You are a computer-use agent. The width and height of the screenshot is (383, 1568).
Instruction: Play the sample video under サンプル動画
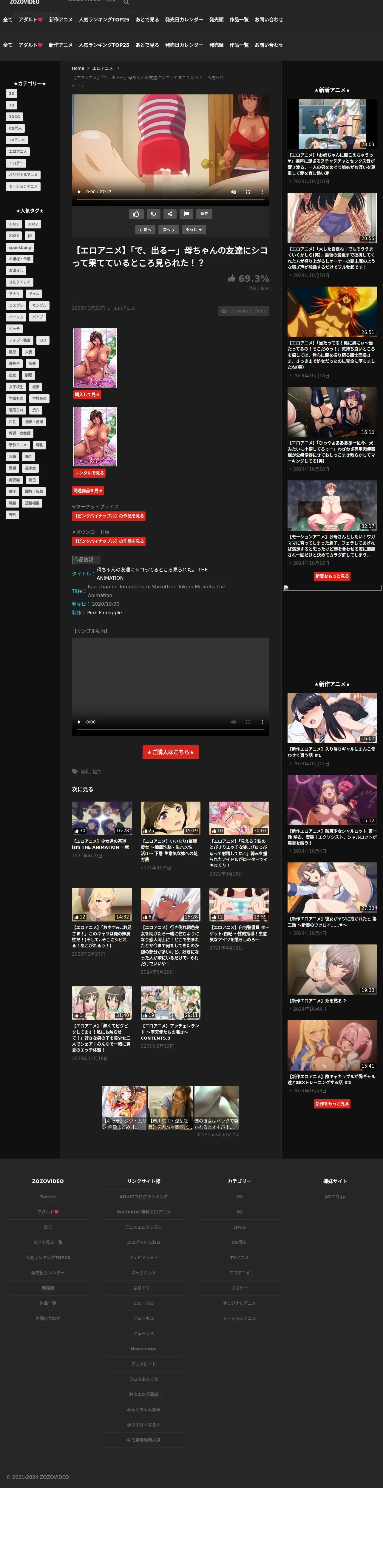79,722
